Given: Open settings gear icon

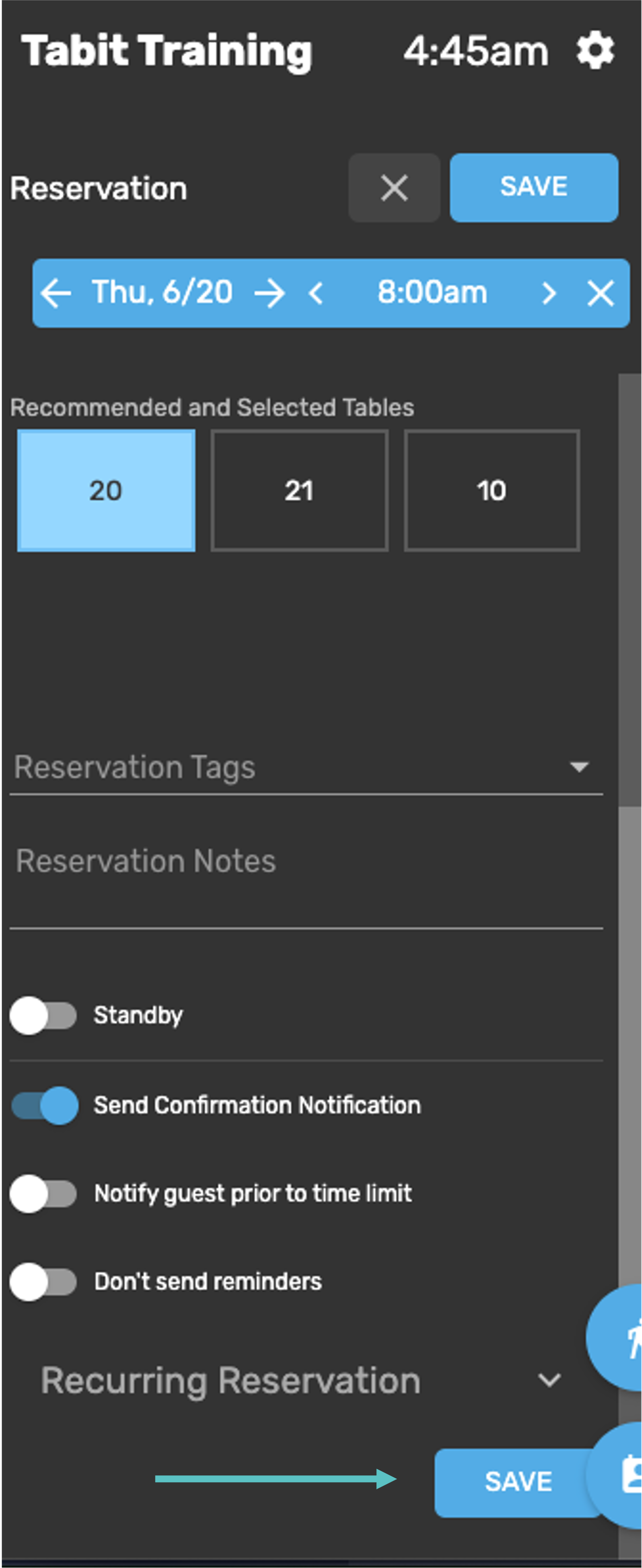Looking at the screenshot, I should (x=594, y=51).
